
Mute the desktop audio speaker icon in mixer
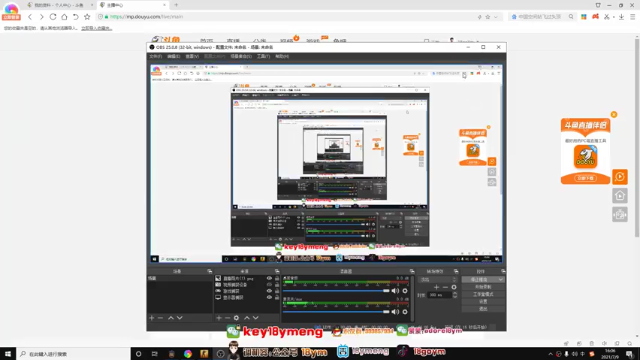[x=395, y=291]
